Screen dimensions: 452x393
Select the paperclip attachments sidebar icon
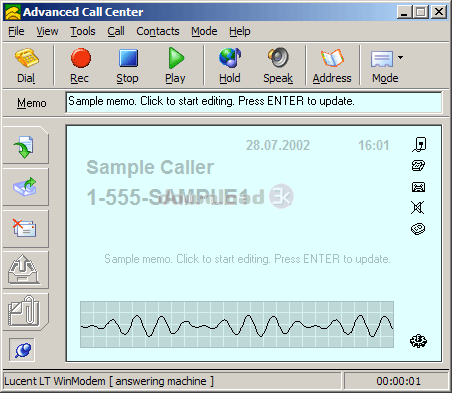pyautogui.click(x=24, y=311)
